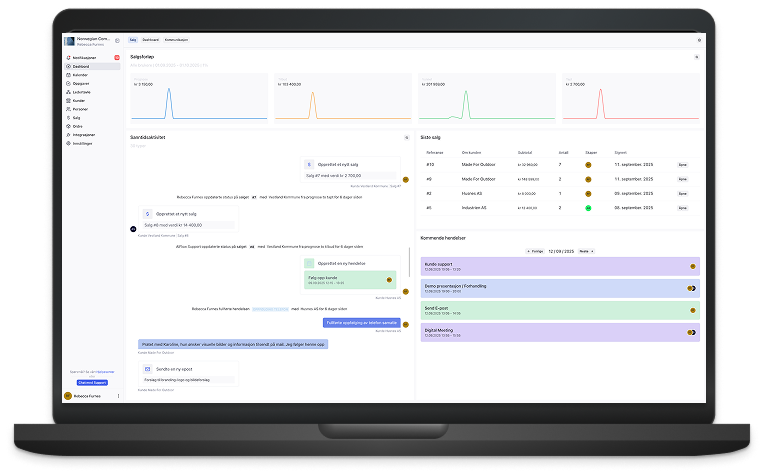Open user menu dots beside Rebecca Furnes
Viewport: 764px width, 476px height.
[118, 396]
